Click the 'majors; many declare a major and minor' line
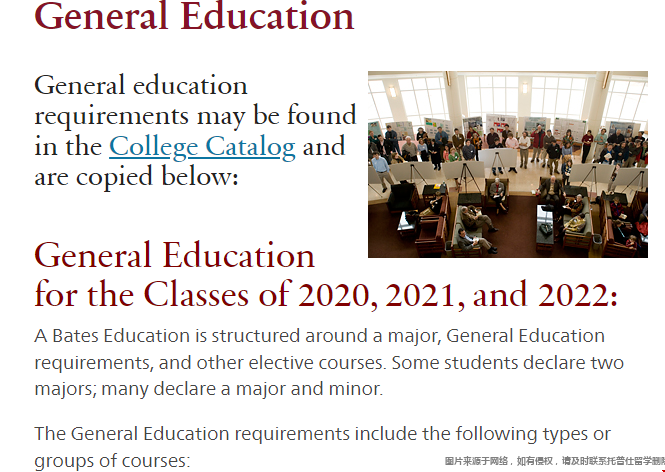This screenshot has height=472, width=665. [x=208, y=389]
